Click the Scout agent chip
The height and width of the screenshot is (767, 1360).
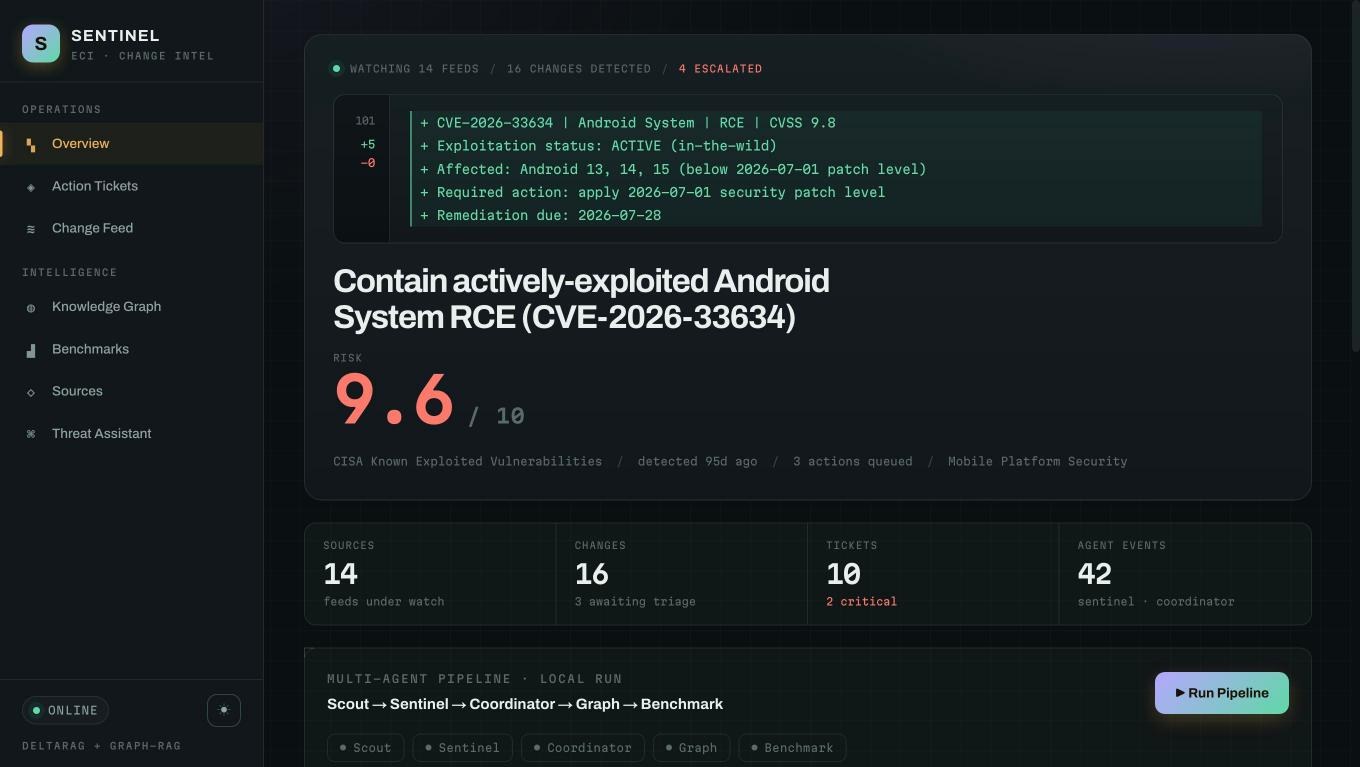point(366,748)
